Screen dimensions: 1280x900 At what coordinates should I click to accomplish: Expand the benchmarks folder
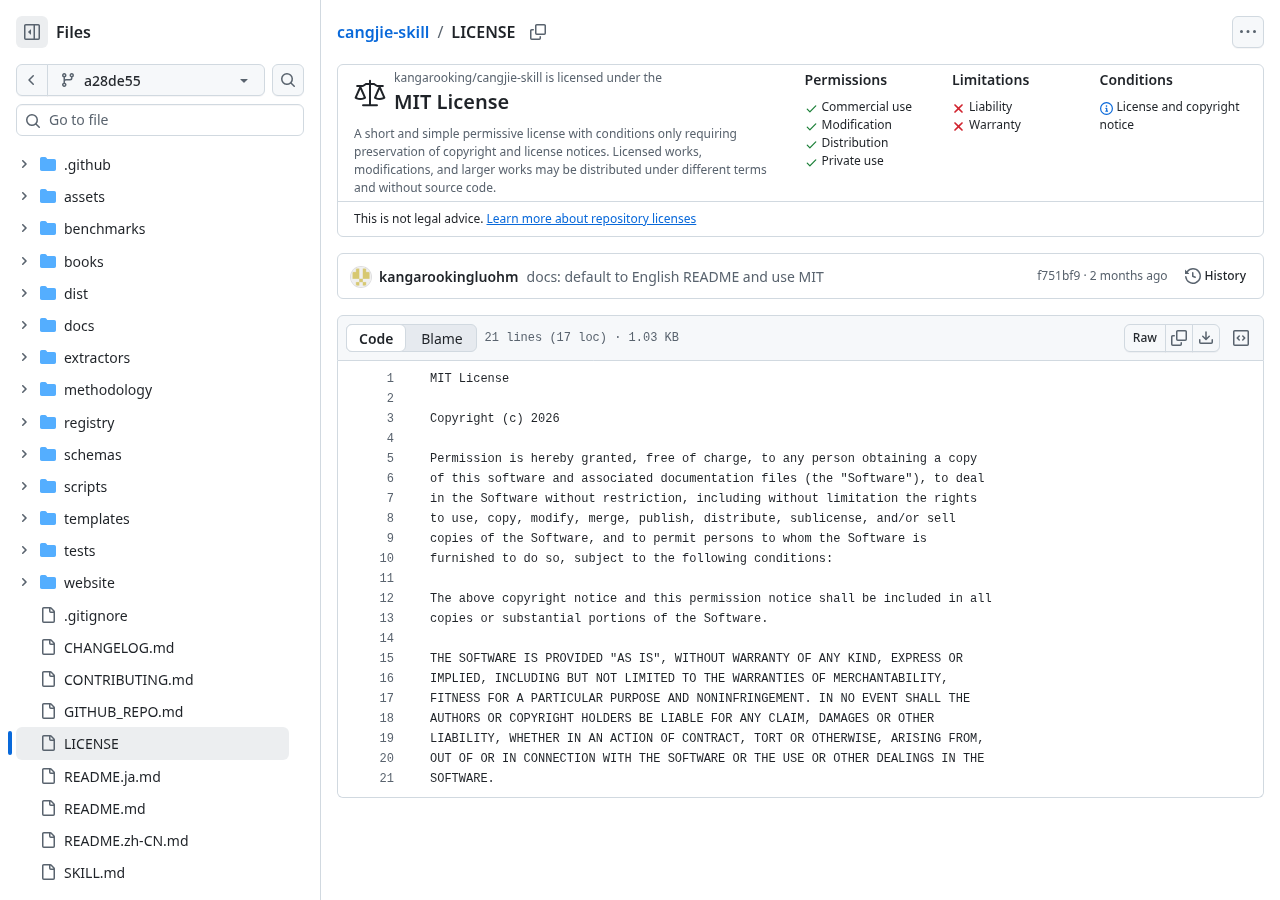24,228
